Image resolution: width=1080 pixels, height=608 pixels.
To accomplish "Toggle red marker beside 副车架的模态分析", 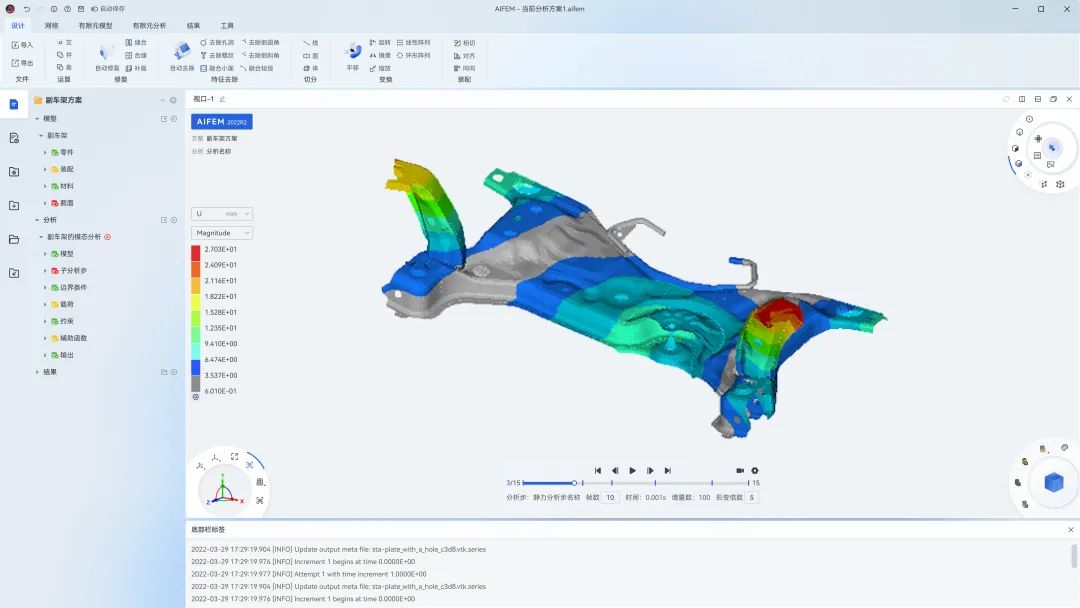I will (x=107, y=237).
